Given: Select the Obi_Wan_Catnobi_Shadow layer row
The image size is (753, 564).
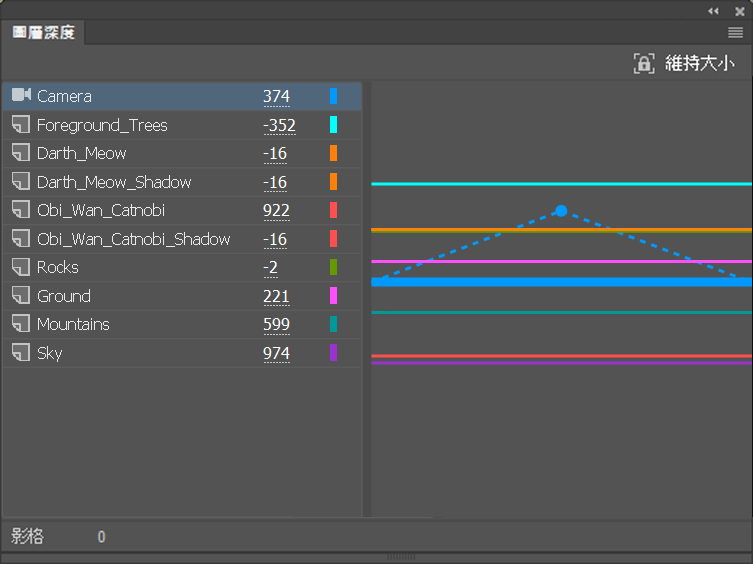Looking at the screenshot, I should (x=134, y=239).
